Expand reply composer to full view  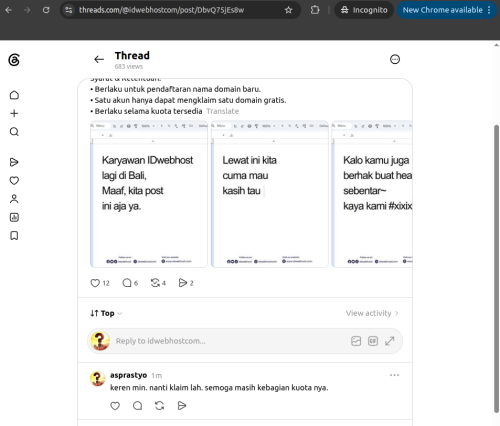(390, 341)
